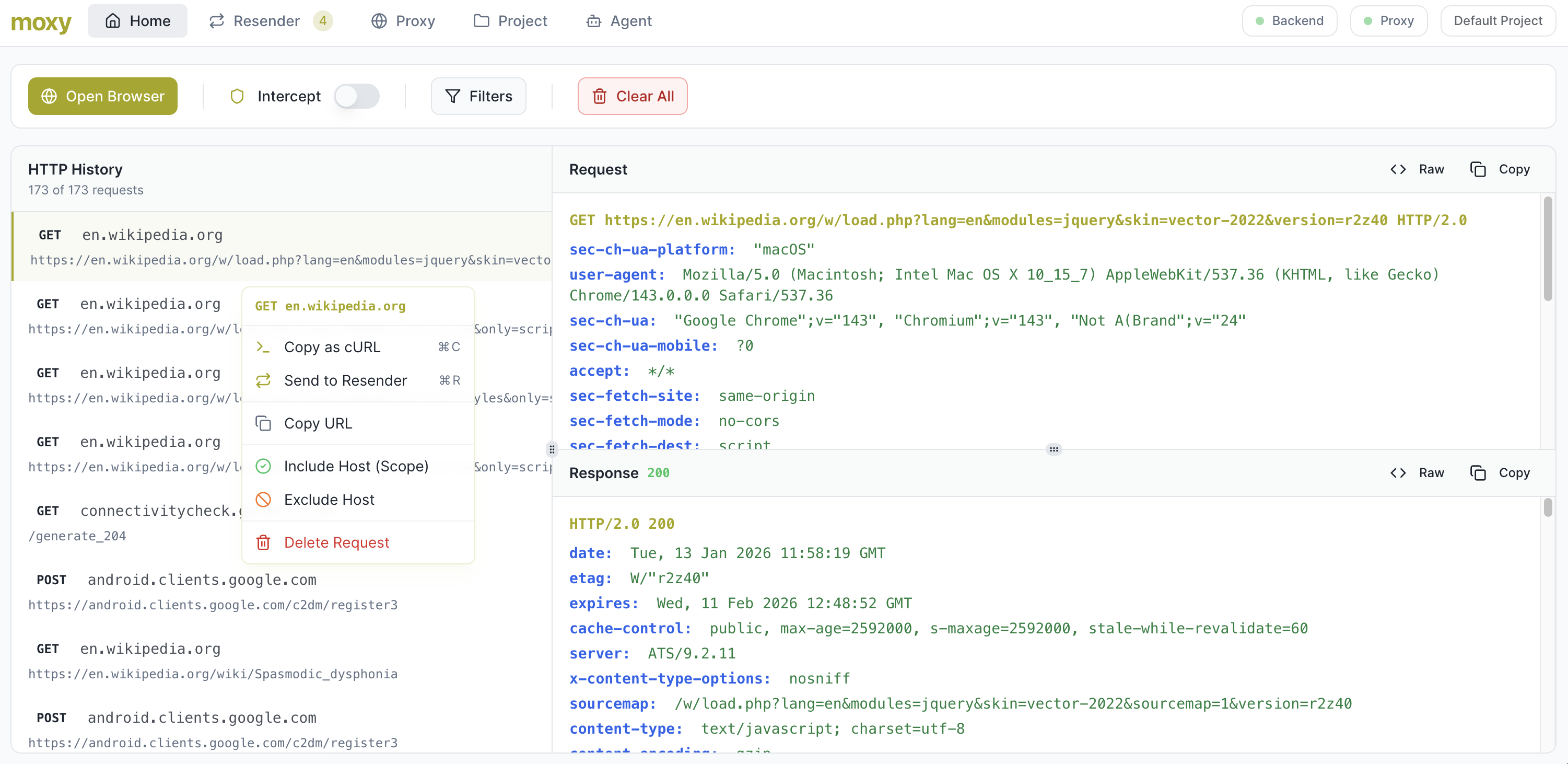Screen dimensions: 1568x764
Task: Copy the response using the Copy icon
Action: 1478,472
